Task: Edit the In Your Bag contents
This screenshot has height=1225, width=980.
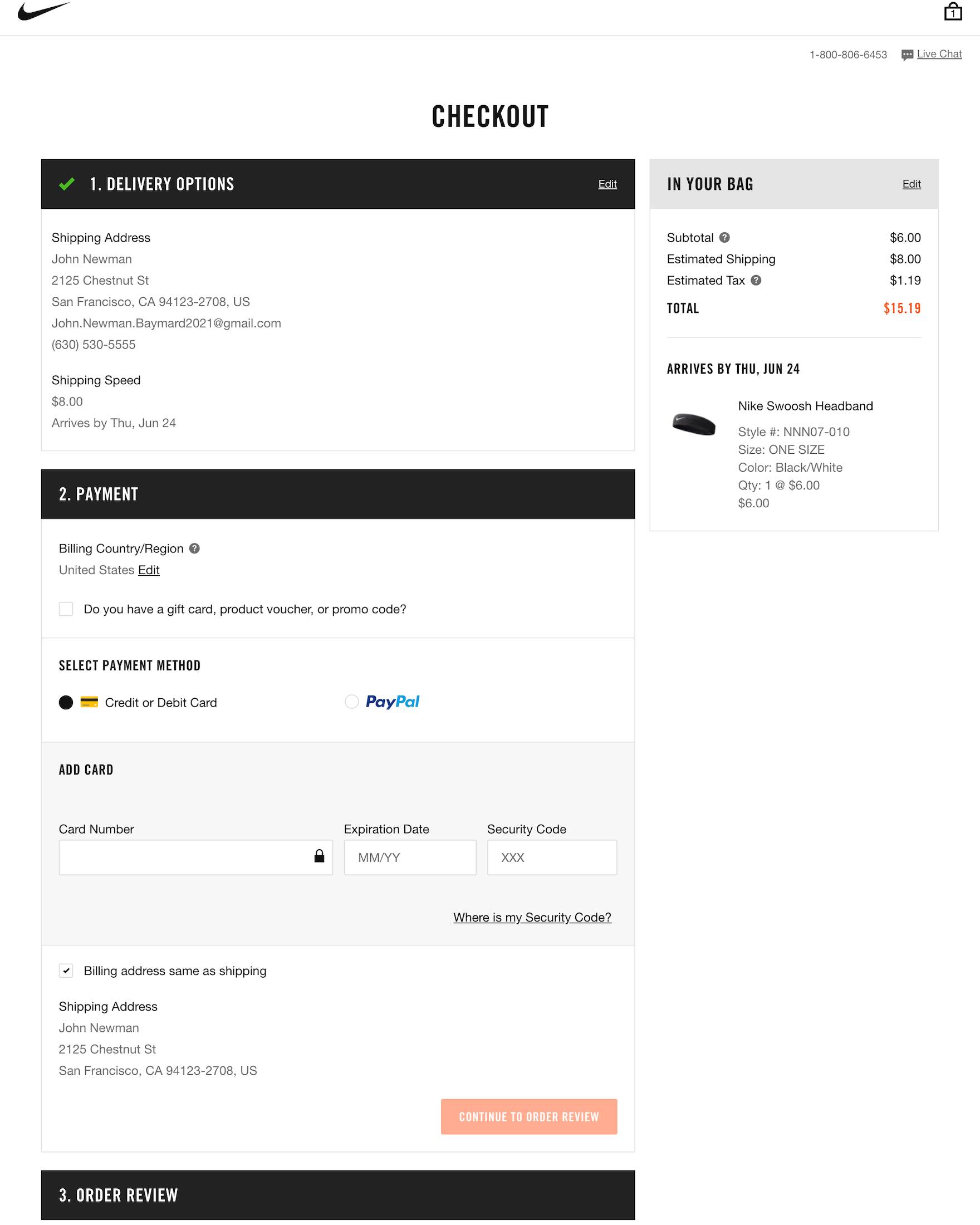Action: tap(912, 184)
